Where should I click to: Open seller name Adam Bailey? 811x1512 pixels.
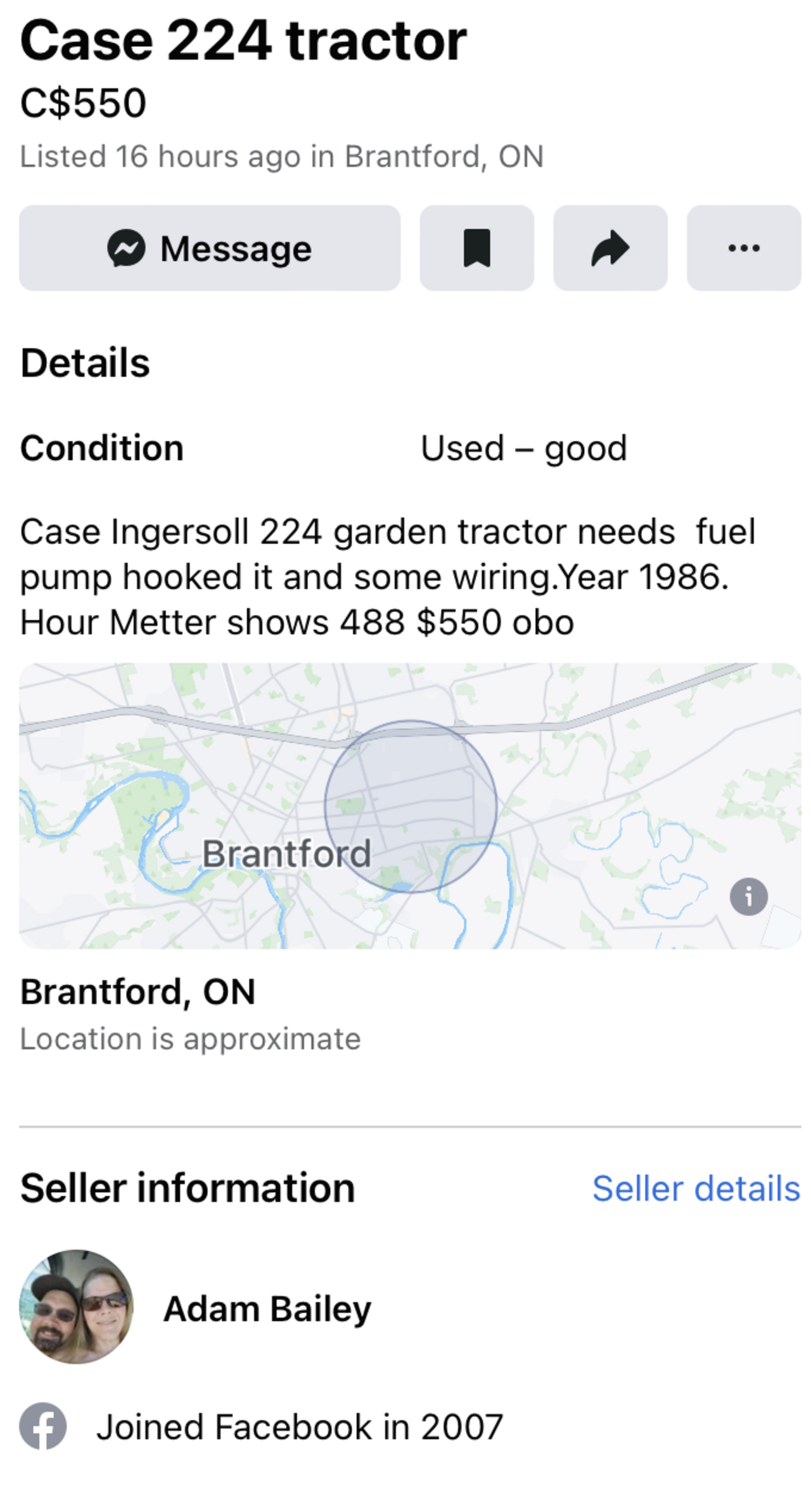[267, 1309]
